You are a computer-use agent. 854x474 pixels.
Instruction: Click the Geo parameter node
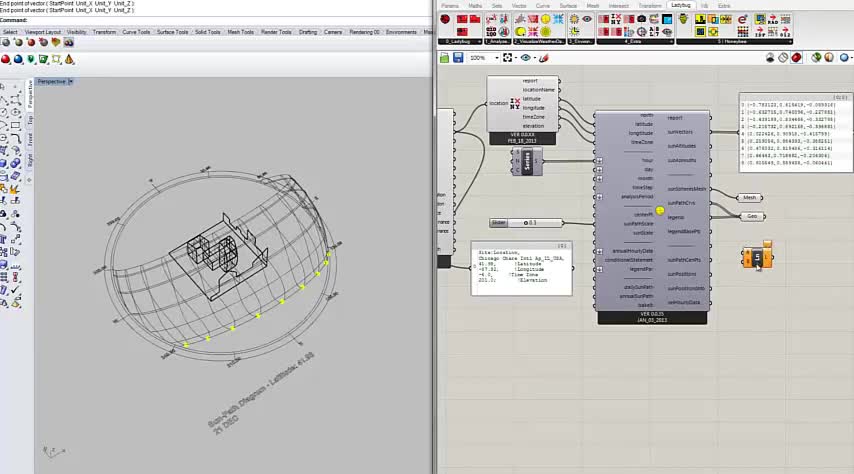(x=751, y=216)
